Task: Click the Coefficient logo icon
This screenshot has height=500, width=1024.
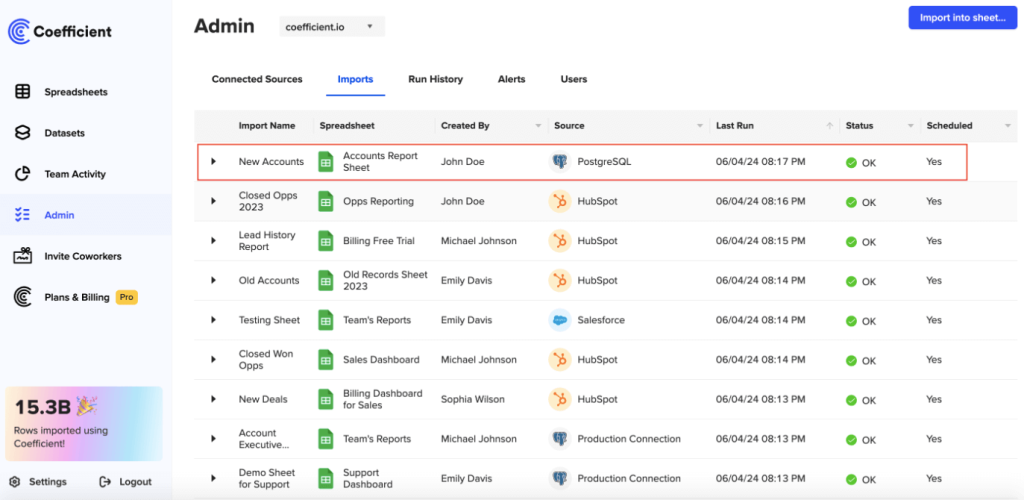Action: pos(19,31)
